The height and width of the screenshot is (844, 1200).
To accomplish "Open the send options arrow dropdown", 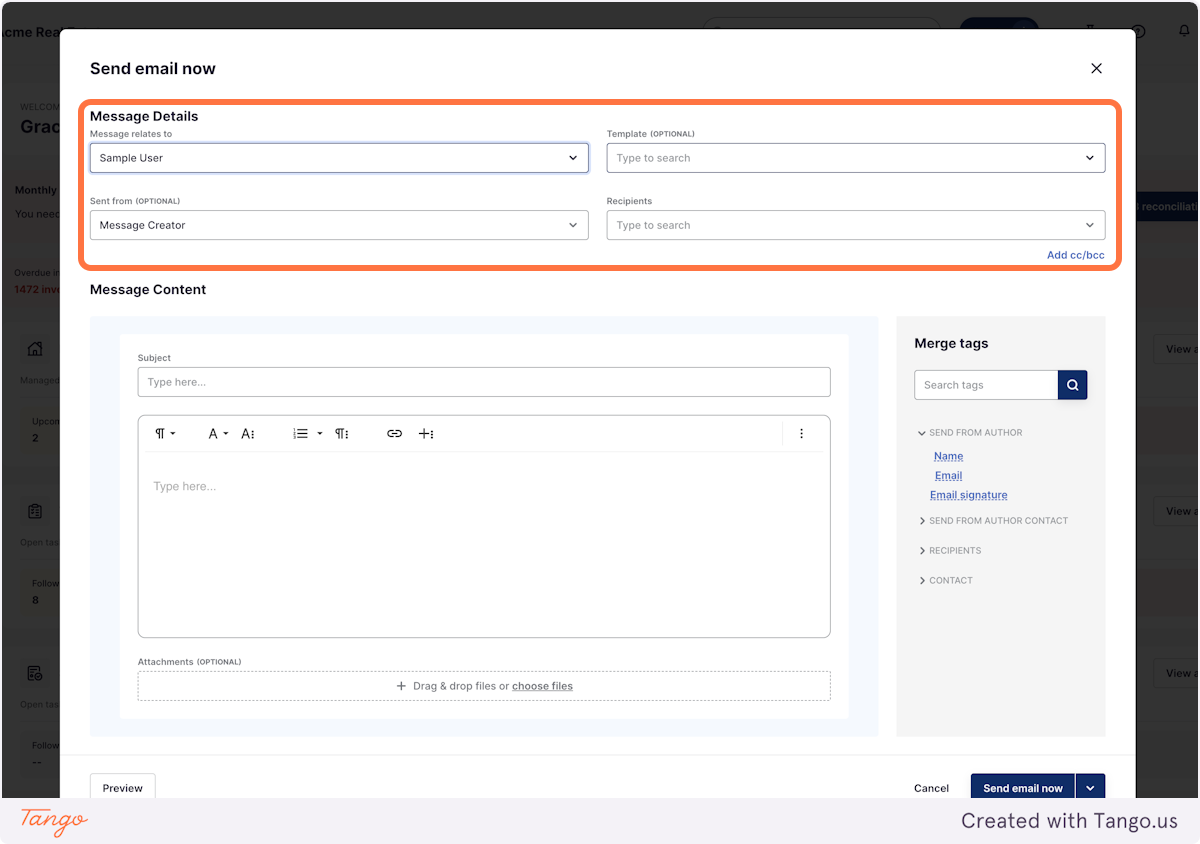I will [x=1091, y=788].
